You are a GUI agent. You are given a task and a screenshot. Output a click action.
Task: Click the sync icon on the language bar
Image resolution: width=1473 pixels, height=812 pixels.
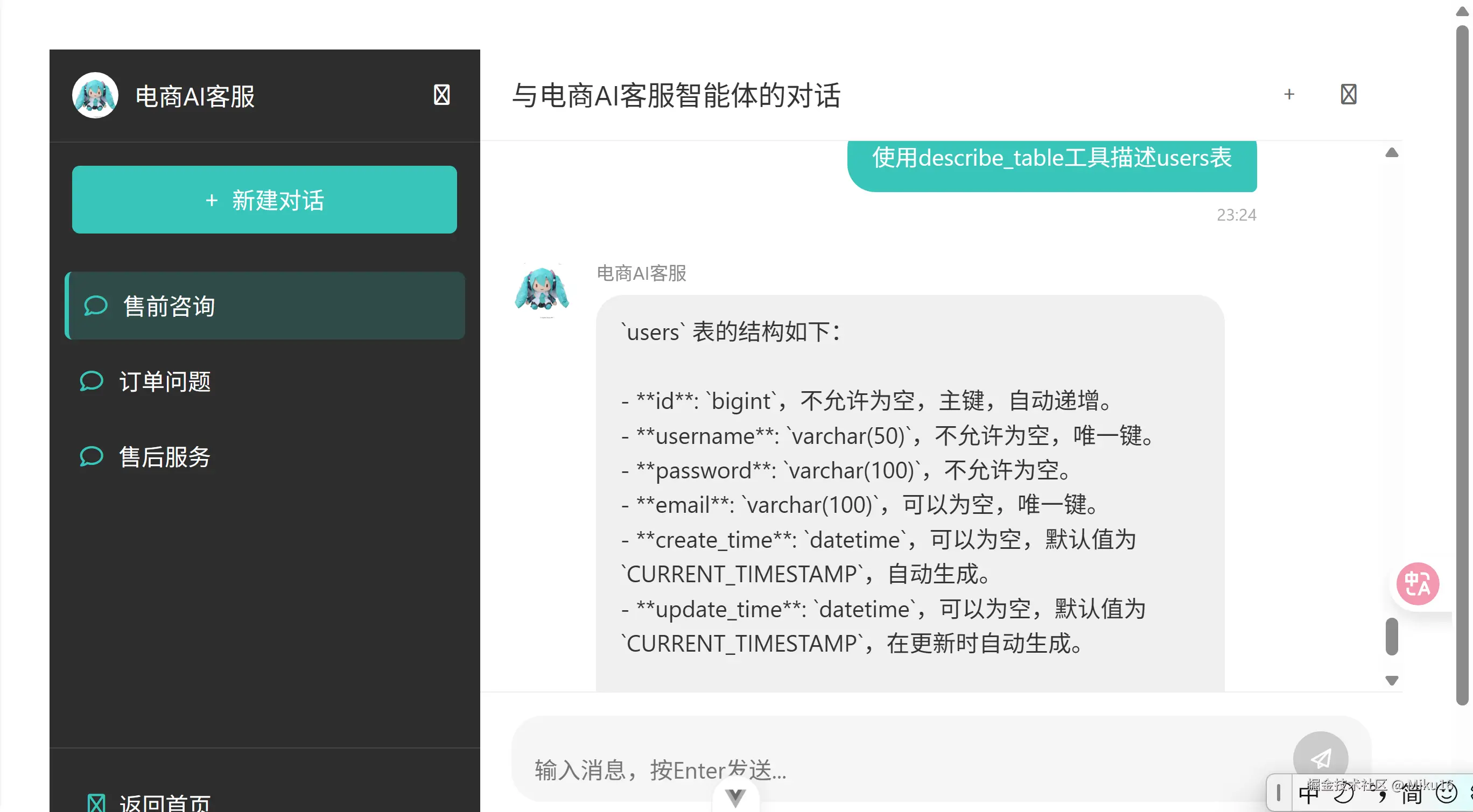coord(1344,793)
